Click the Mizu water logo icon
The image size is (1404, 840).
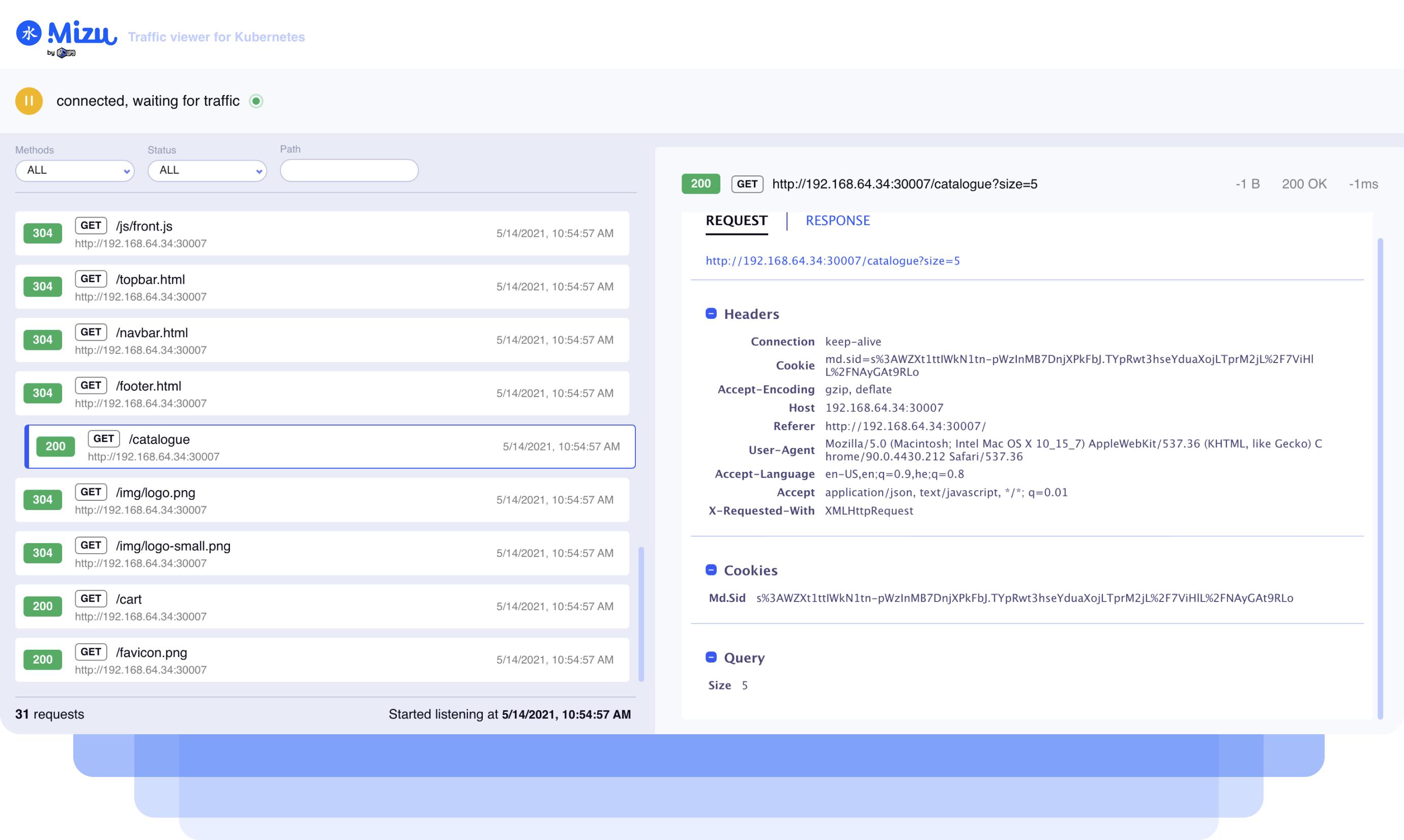28,33
